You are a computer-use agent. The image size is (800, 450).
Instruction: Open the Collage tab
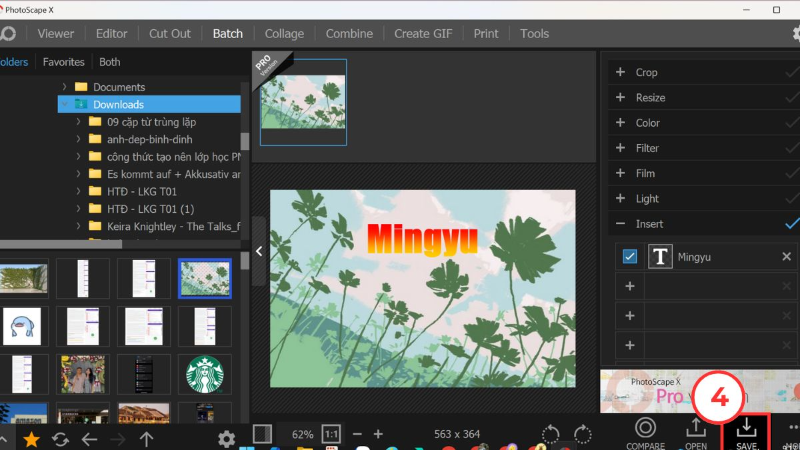click(284, 34)
